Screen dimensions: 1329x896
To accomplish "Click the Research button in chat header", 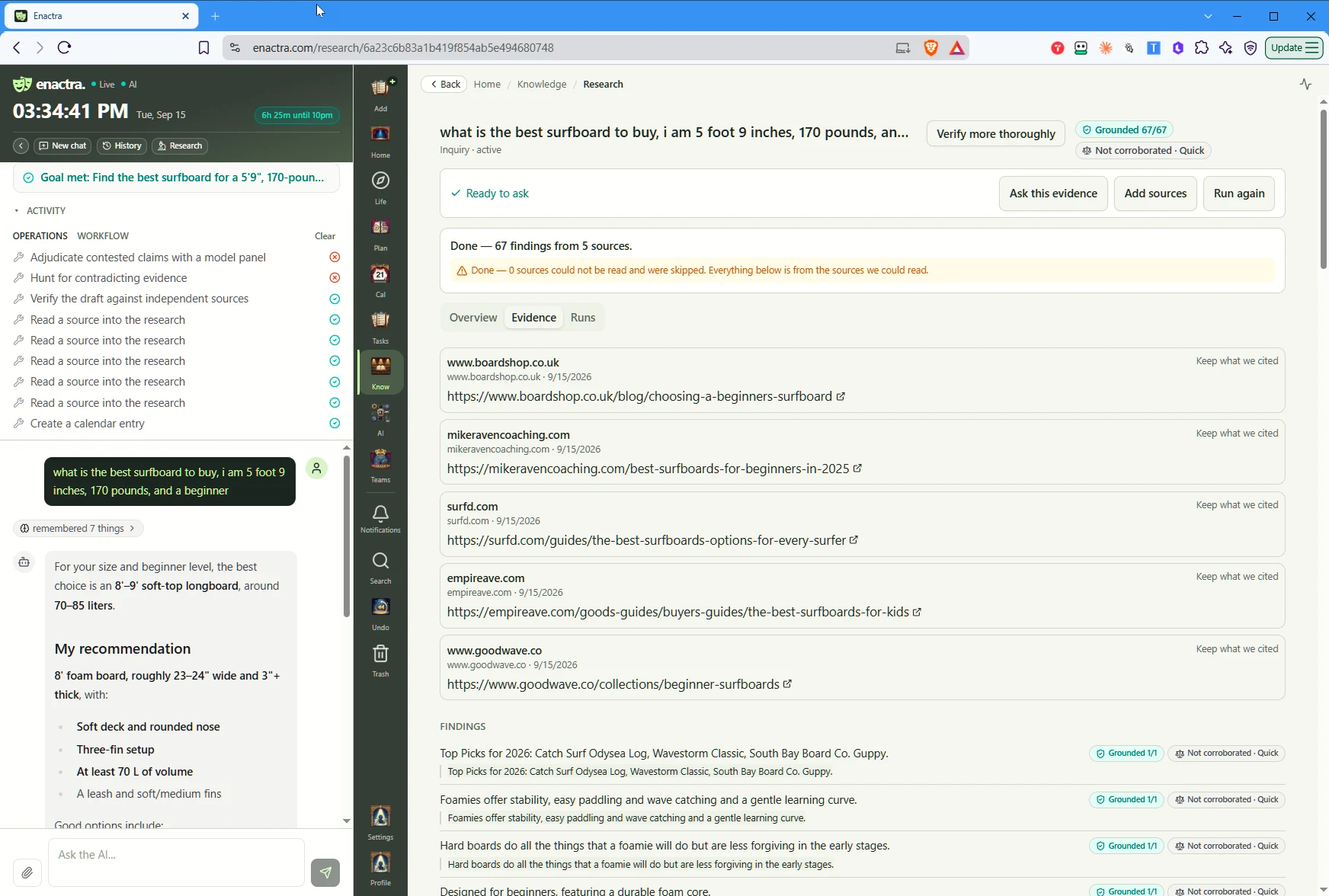I will coord(180,146).
